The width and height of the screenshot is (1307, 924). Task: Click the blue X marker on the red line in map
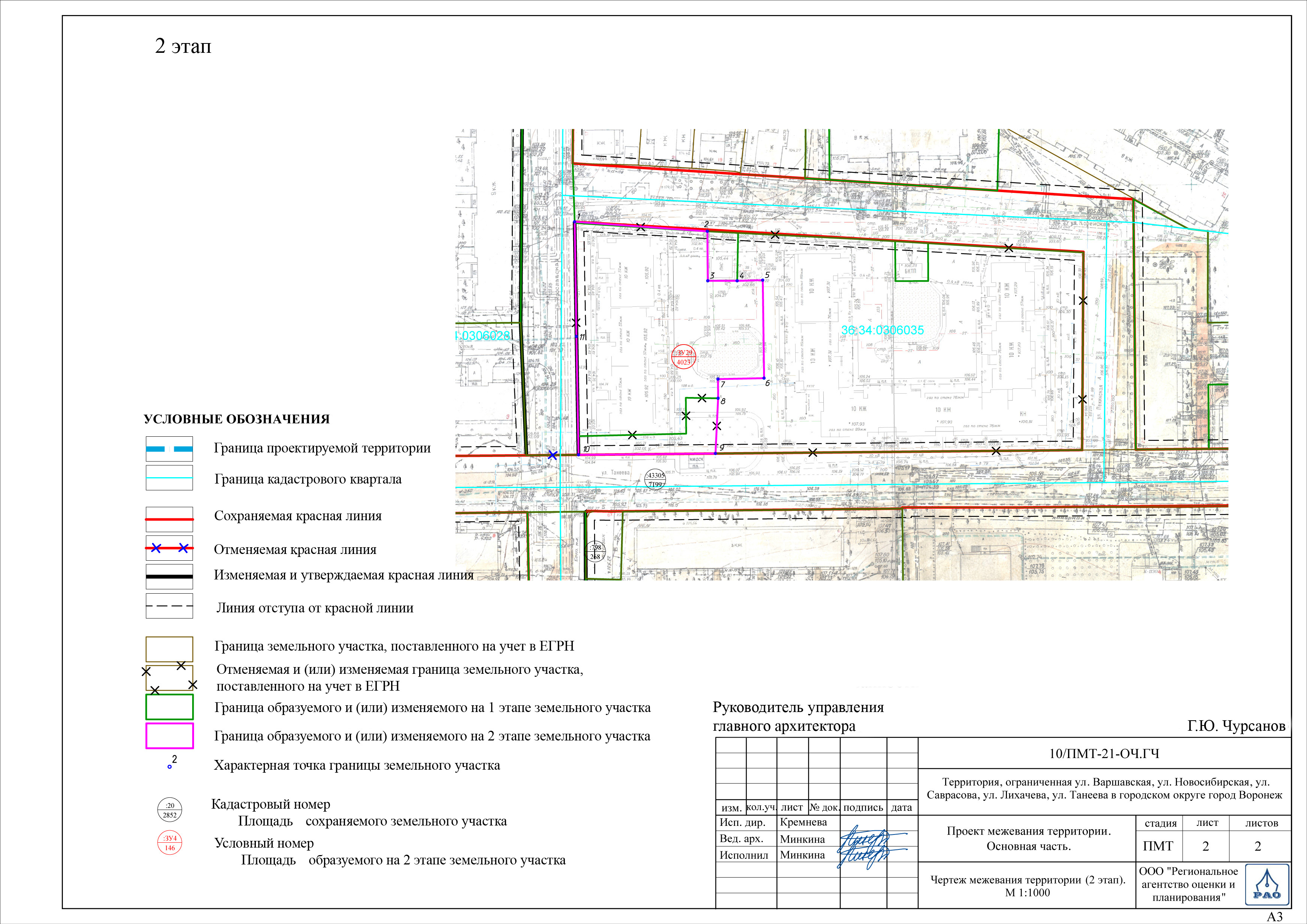(x=552, y=455)
